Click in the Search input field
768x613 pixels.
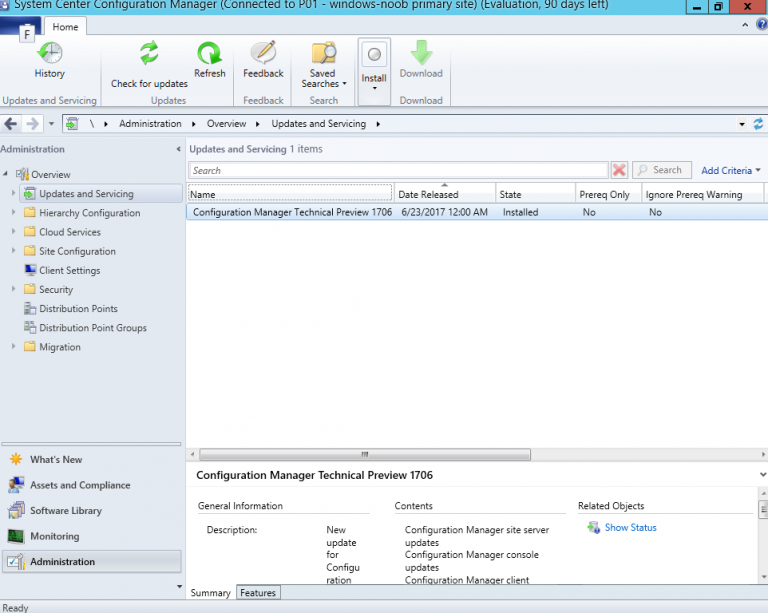398,170
